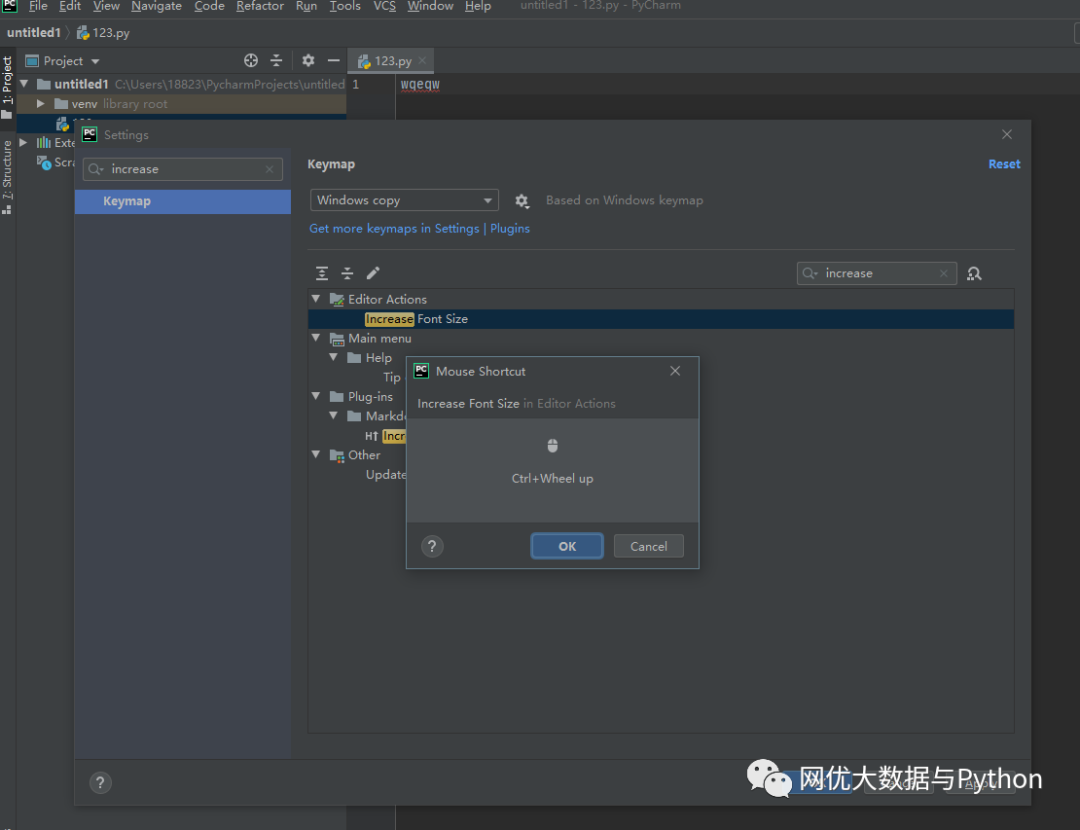The height and width of the screenshot is (830, 1080).
Task: Click the keymap actions search field
Action: pos(876,273)
